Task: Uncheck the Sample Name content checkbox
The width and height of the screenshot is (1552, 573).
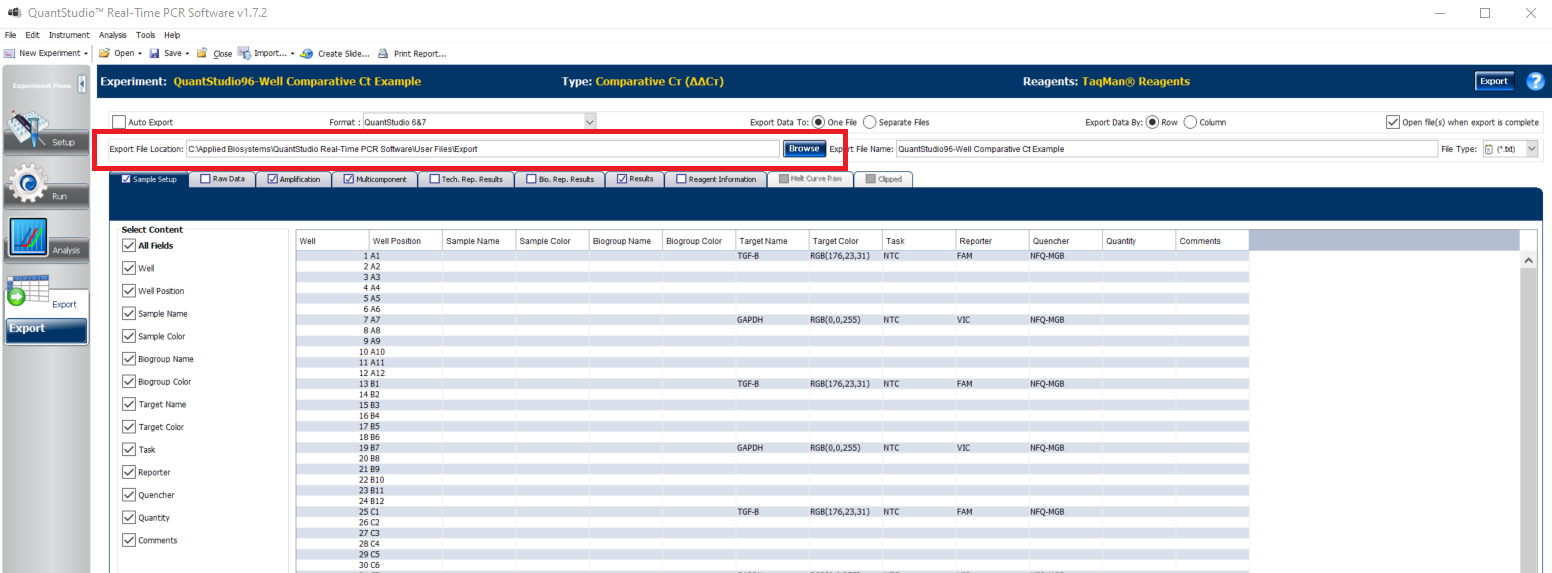Action: click(x=128, y=313)
